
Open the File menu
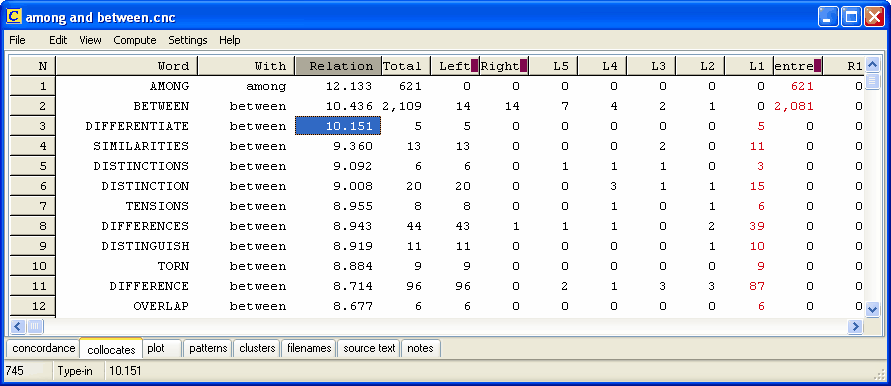tap(18, 40)
